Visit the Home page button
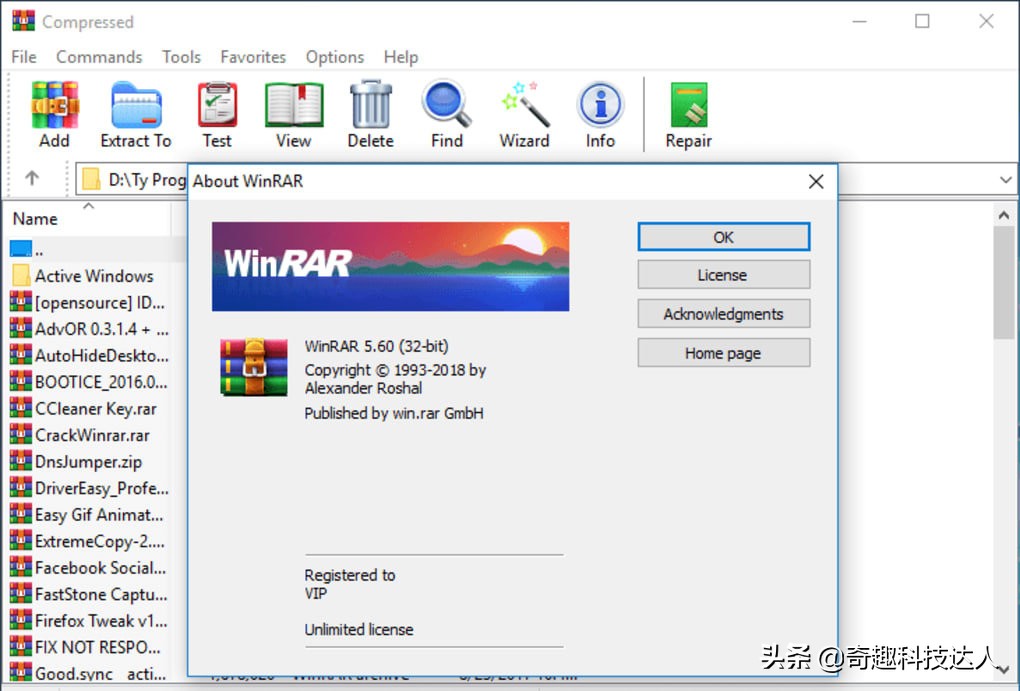The height and width of the screenshot is (691, 1020). [x=723, y=353]
